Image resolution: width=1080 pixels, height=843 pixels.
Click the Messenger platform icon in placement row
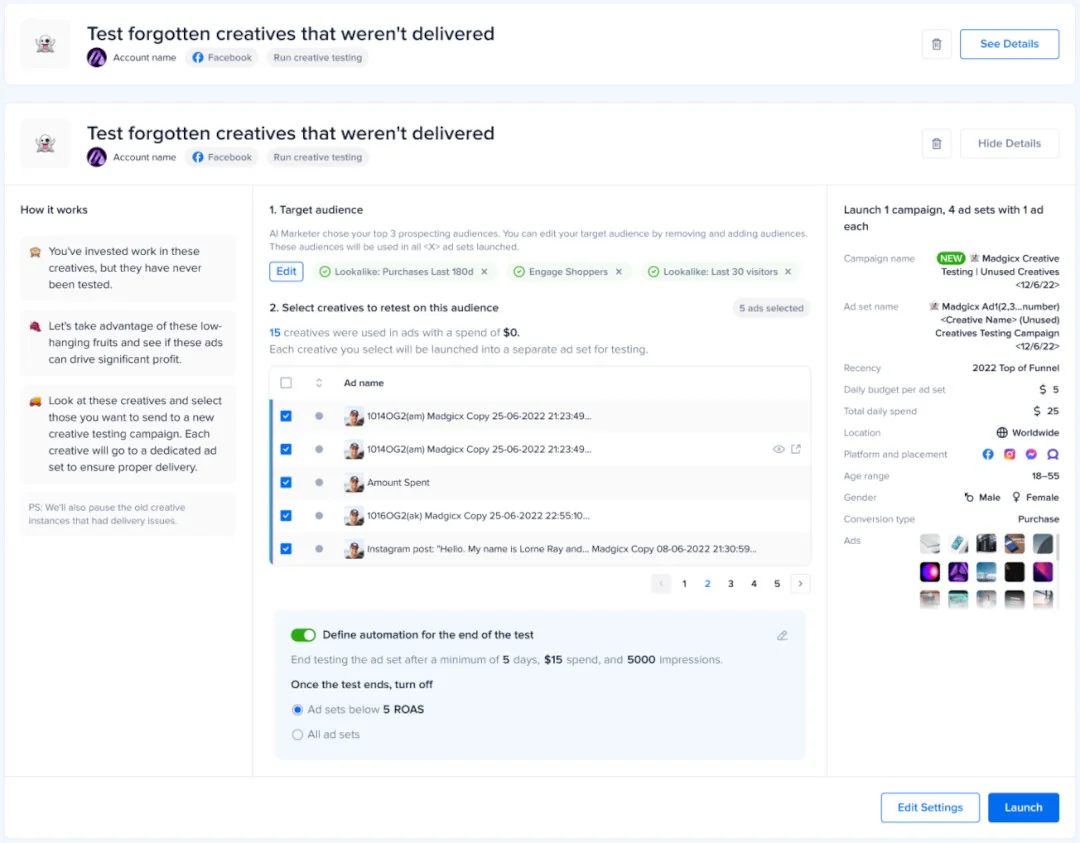[x=1031, y=454]
